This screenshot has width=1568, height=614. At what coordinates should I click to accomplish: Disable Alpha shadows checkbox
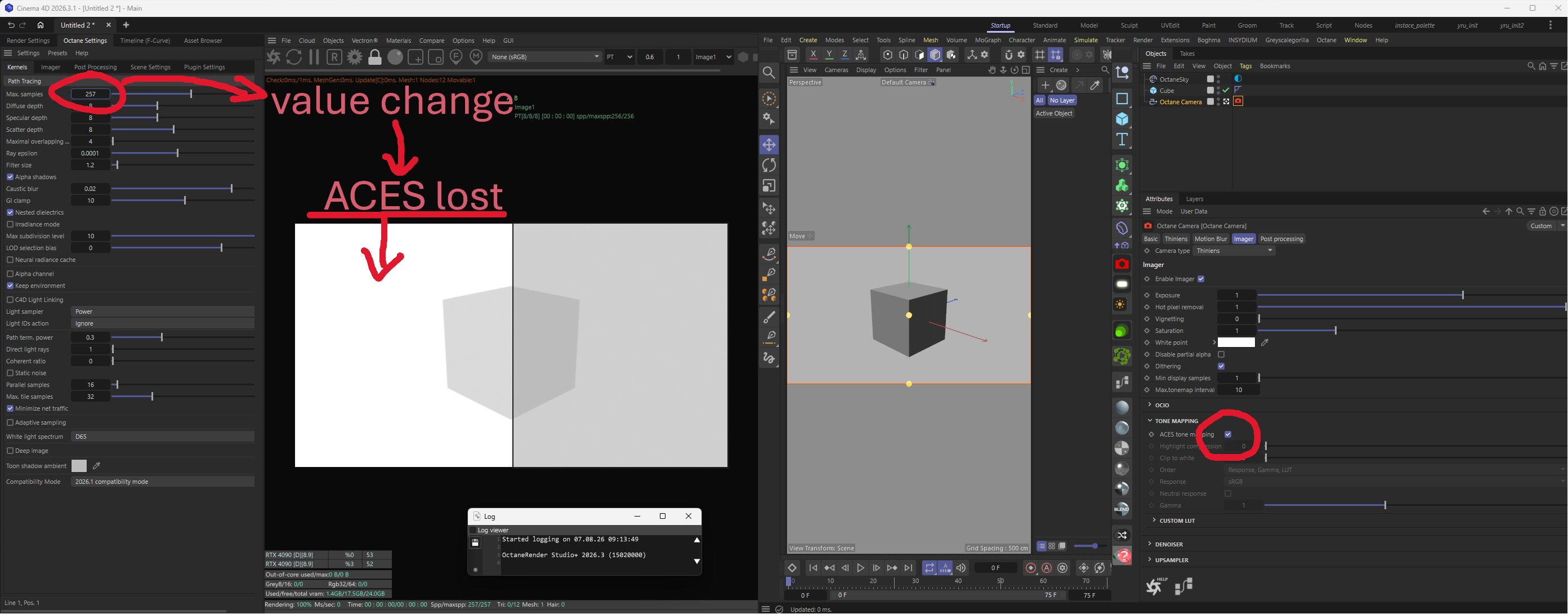10,177
